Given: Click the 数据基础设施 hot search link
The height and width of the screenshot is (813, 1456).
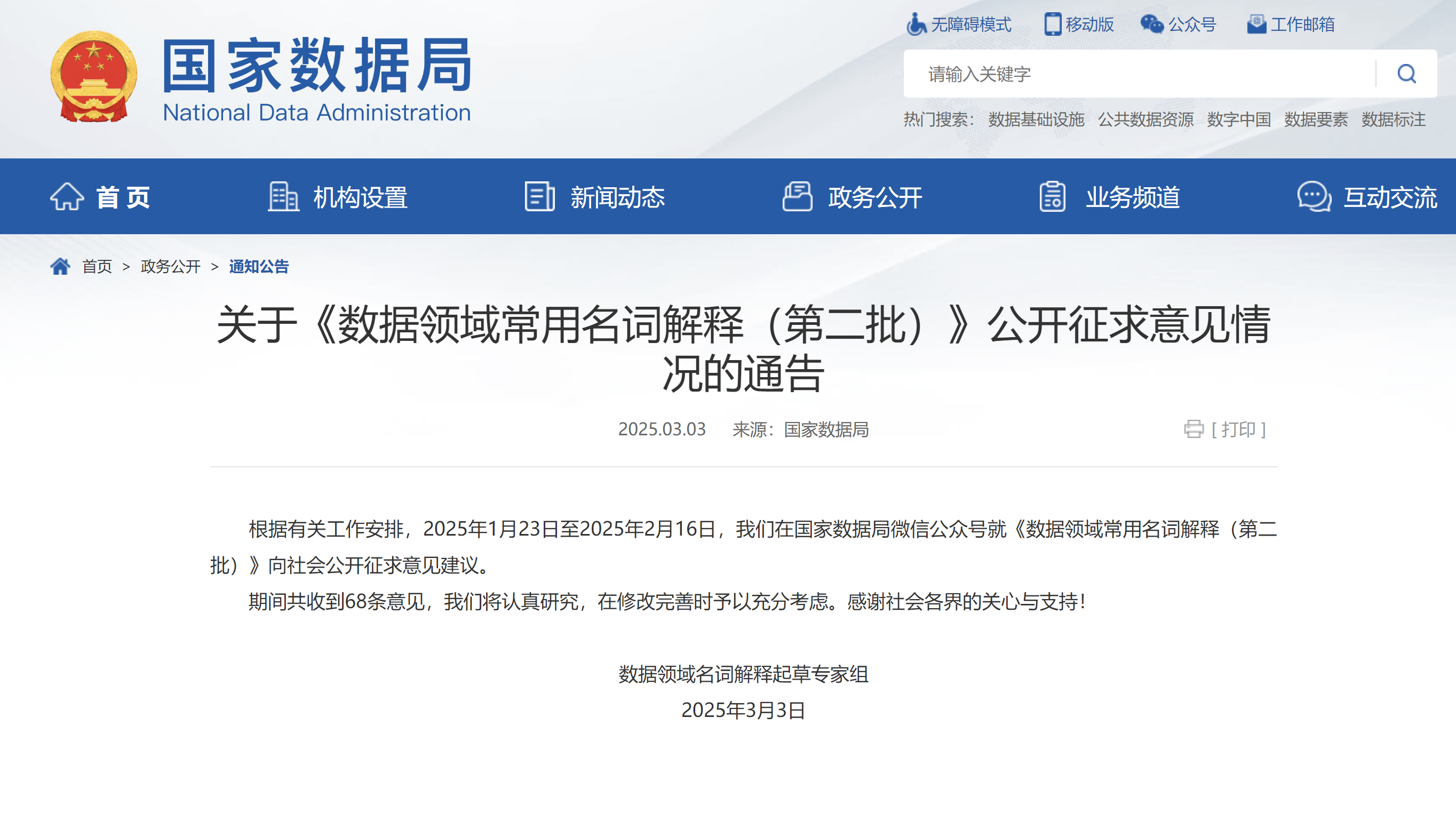Looking at the screenshot, I should tap(1036, 119).
